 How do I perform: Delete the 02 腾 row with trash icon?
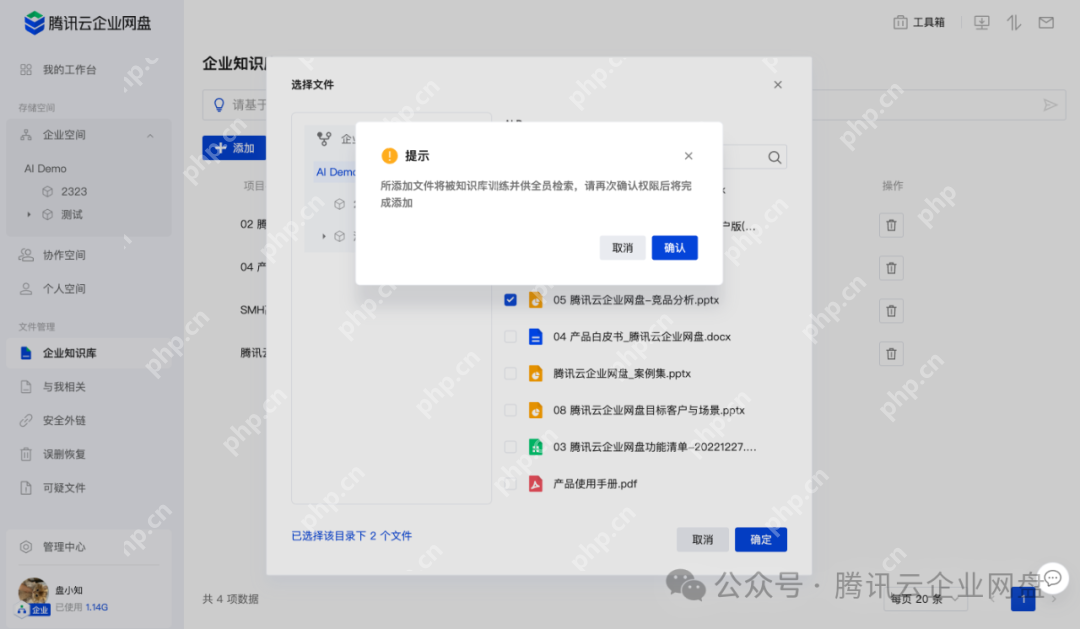[891, 225]
